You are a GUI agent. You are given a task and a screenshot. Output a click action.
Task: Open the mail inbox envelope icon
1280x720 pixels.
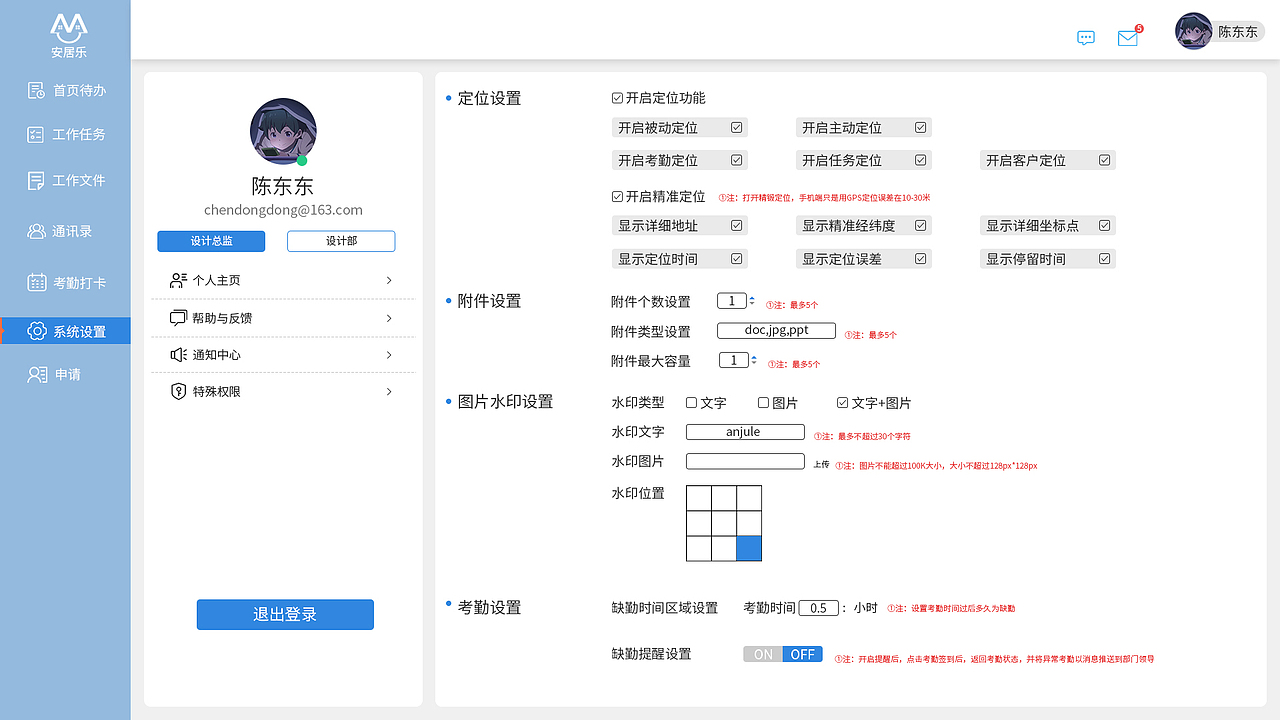(1128, 38)
